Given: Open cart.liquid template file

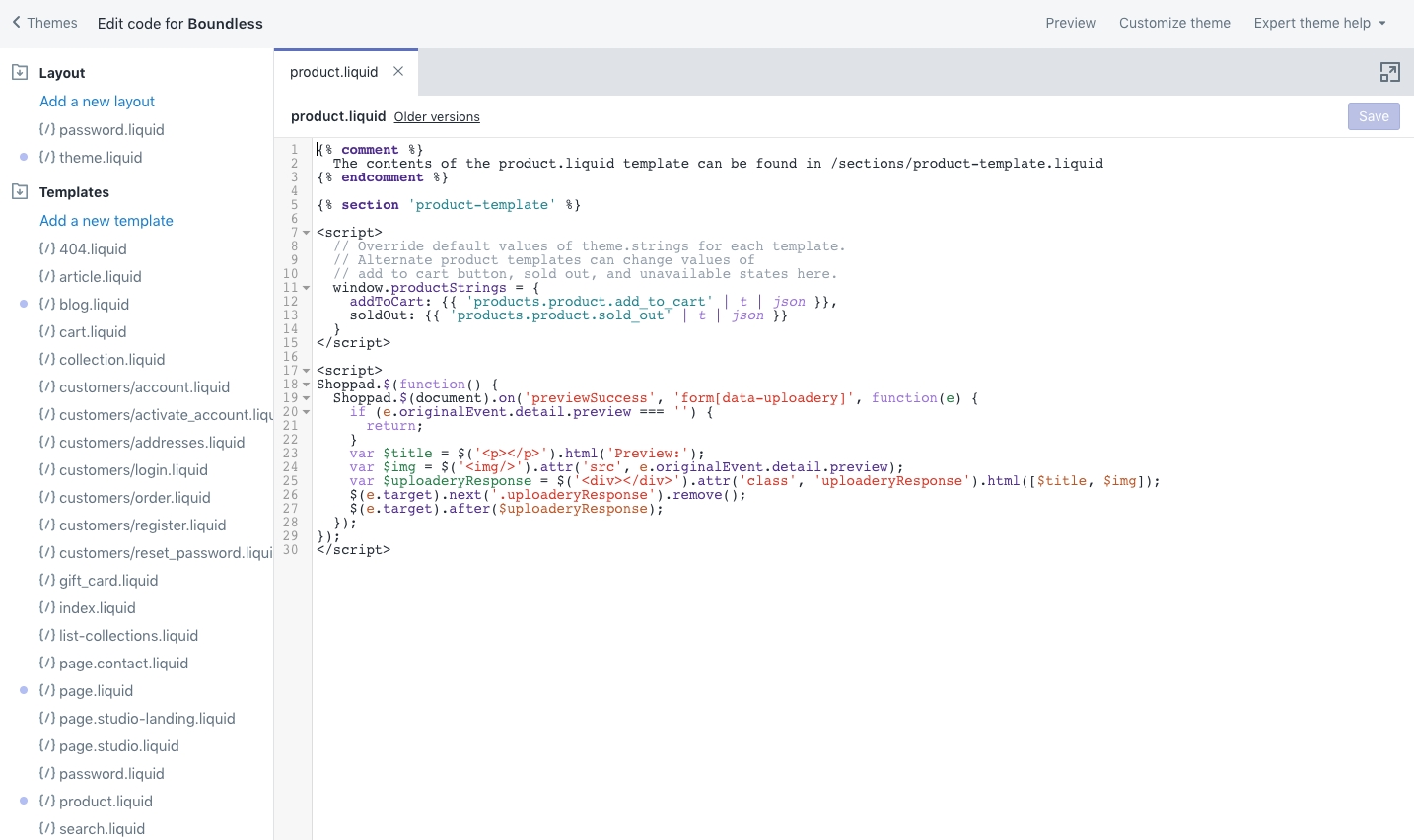Looking at the screenshot, I should (x=92, y=332).
